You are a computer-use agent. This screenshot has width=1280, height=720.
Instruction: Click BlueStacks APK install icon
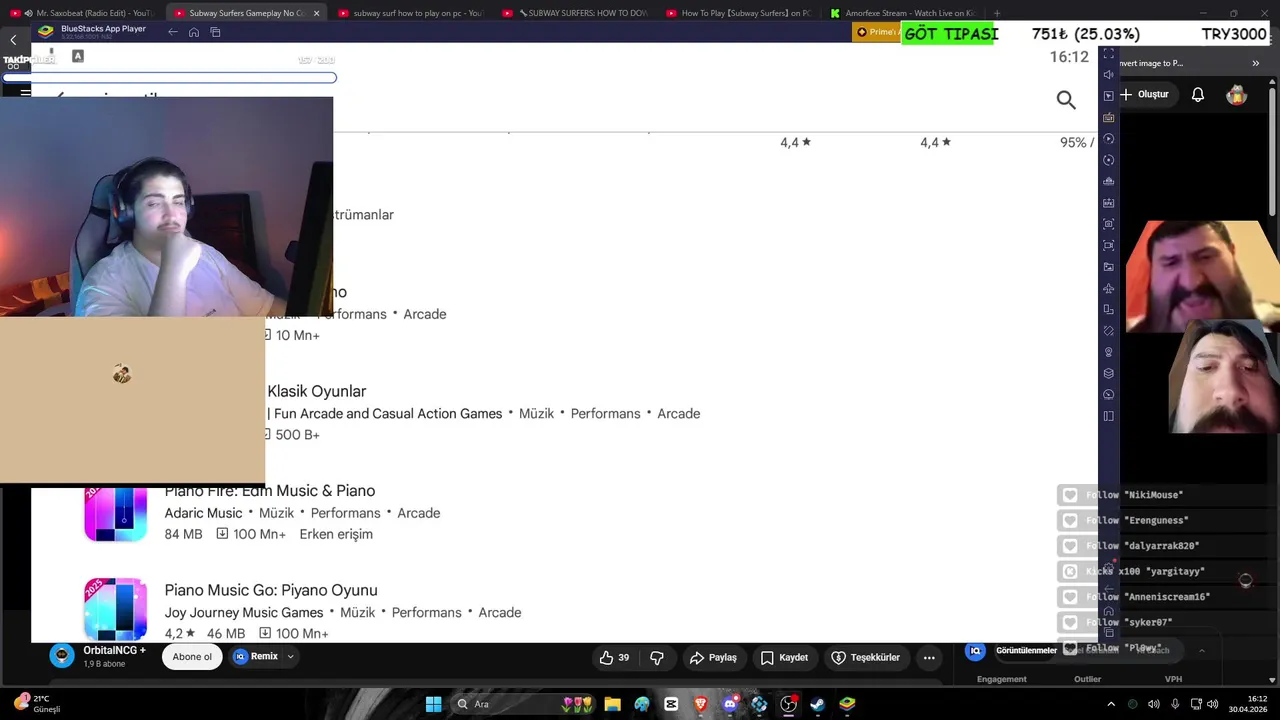click(x=1108, y=203)
